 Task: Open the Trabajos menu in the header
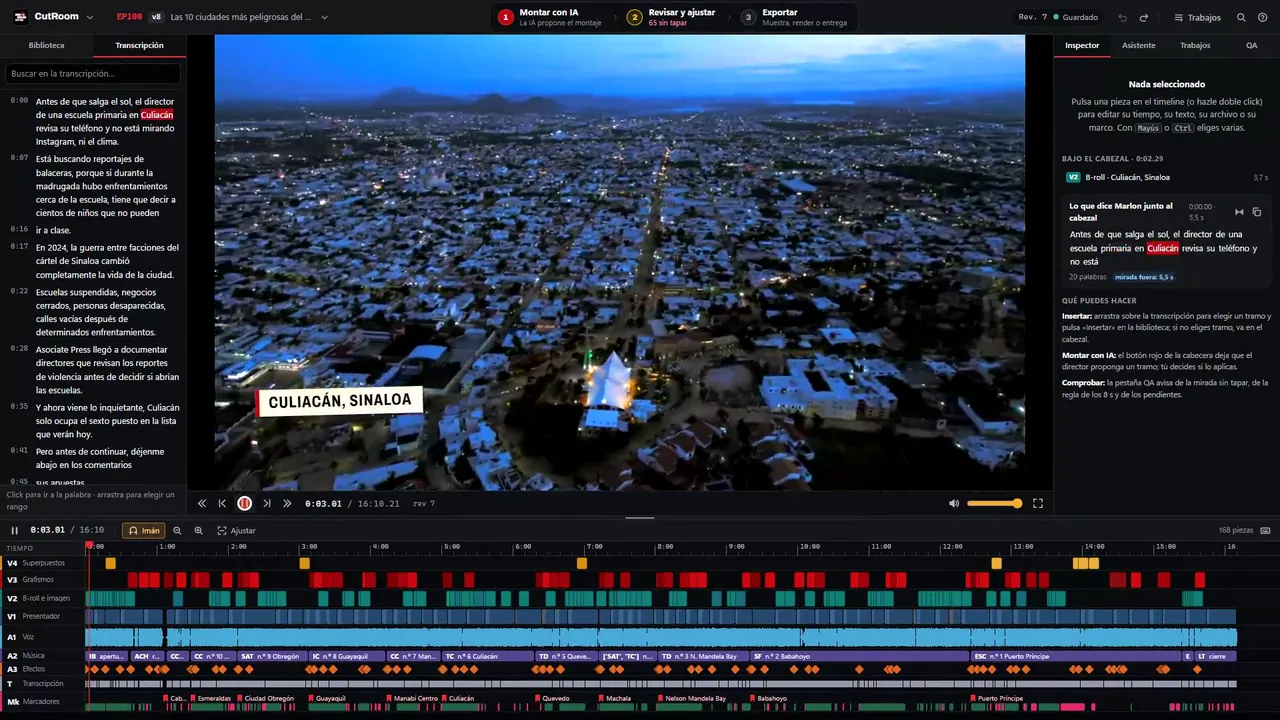1198,17
